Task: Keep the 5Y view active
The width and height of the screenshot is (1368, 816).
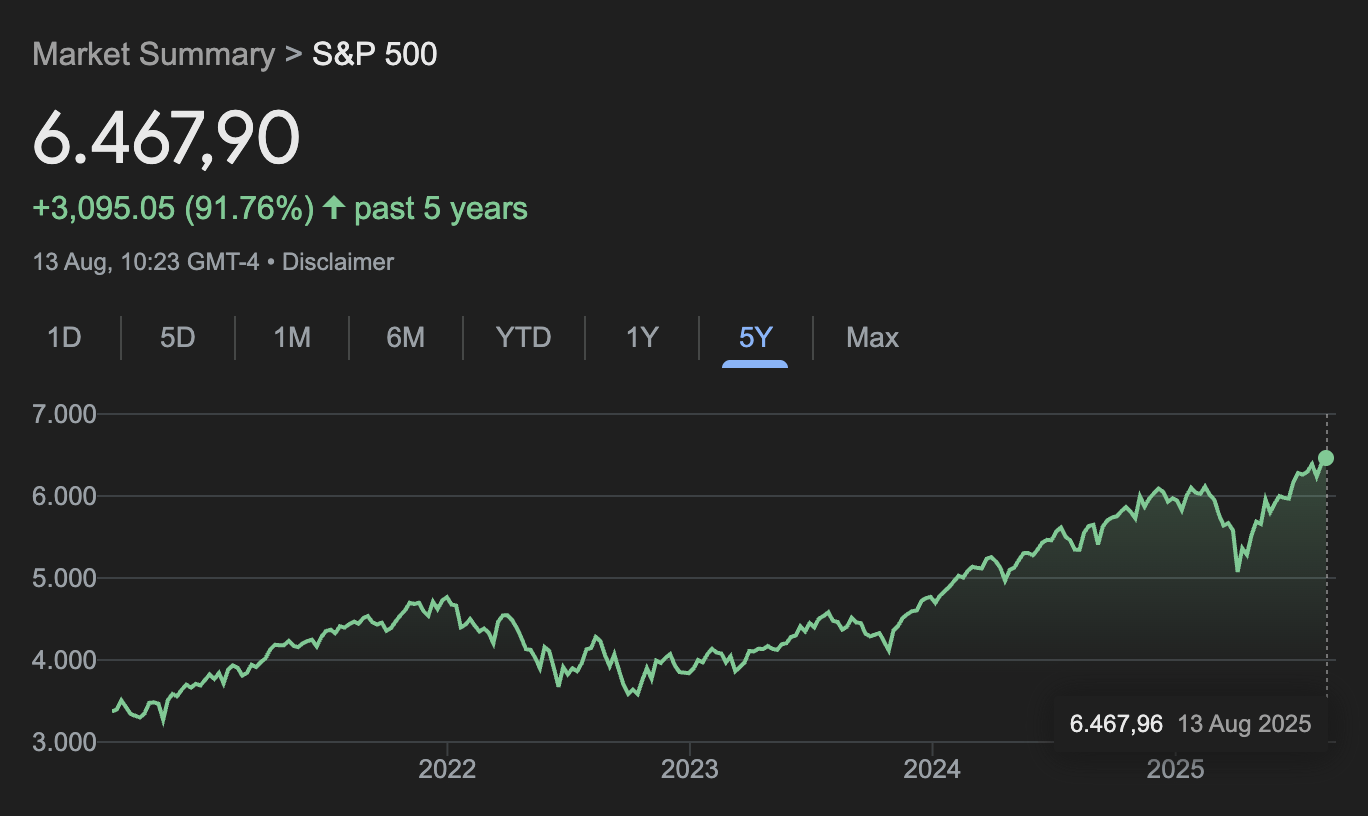Action: click(x=756, y=337)
